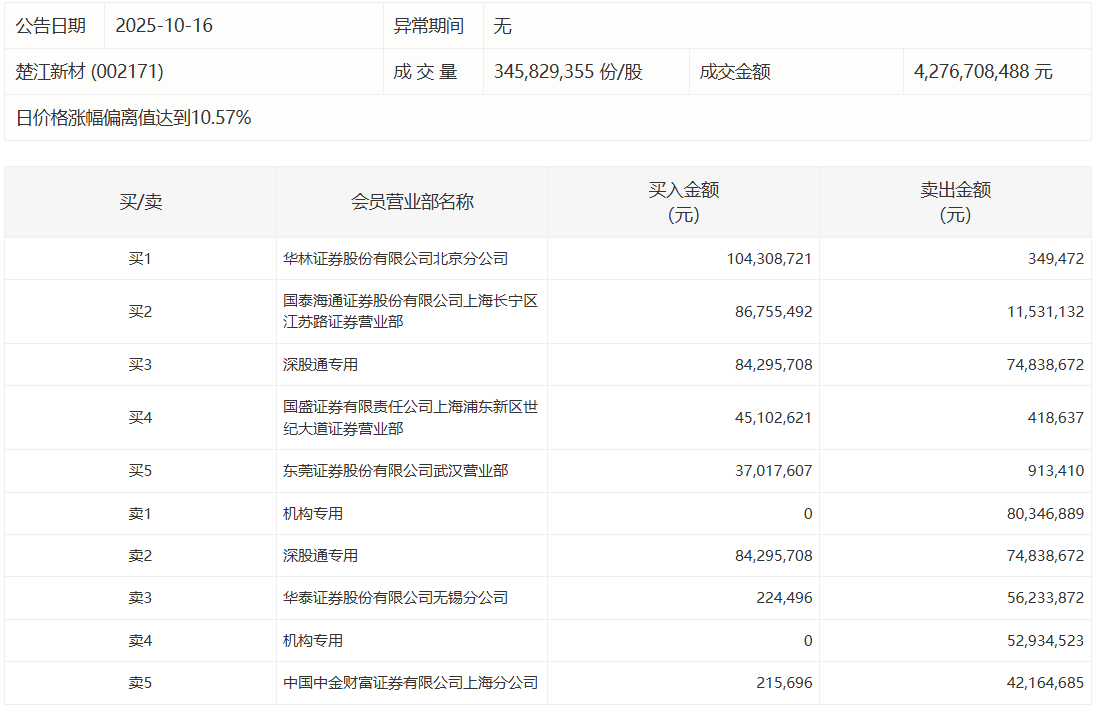Image resolution: width=1098 pixels, height=713 pixels.
Task: Open 国盛证券 上海浦东新区世纪大道 branch entry
Action: click(x=410, y=418)
